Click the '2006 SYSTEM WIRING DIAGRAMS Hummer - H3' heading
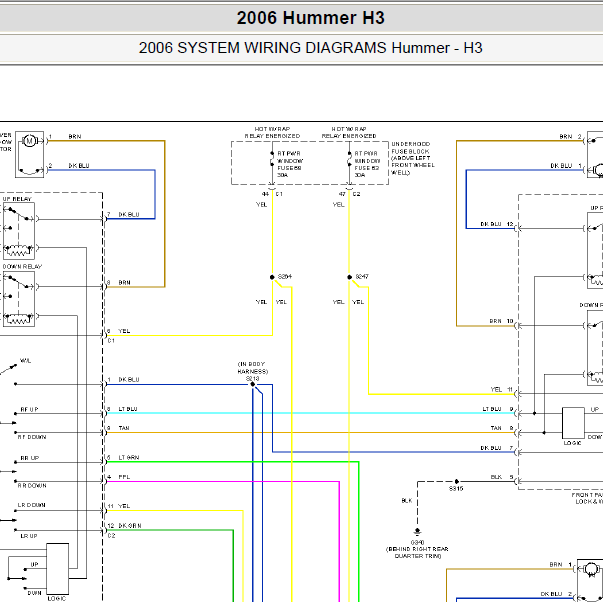Screen dimensions: 603x602 point(310,48)
